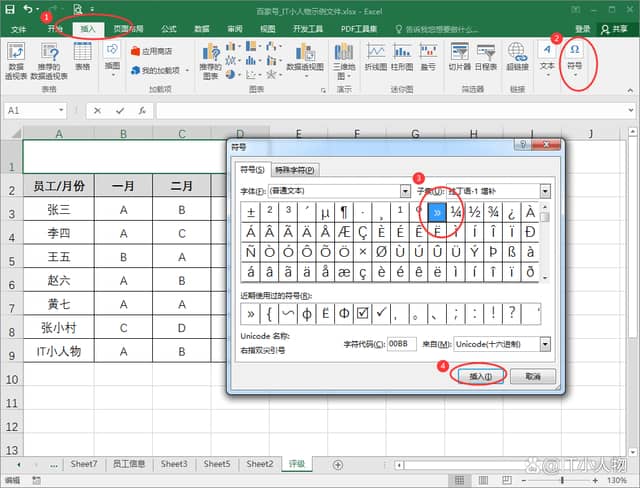The width and height of the screenshot is (640, 488).
Task: Open the 来自 Unicode source dropdown
Action: tap(545, 344)
